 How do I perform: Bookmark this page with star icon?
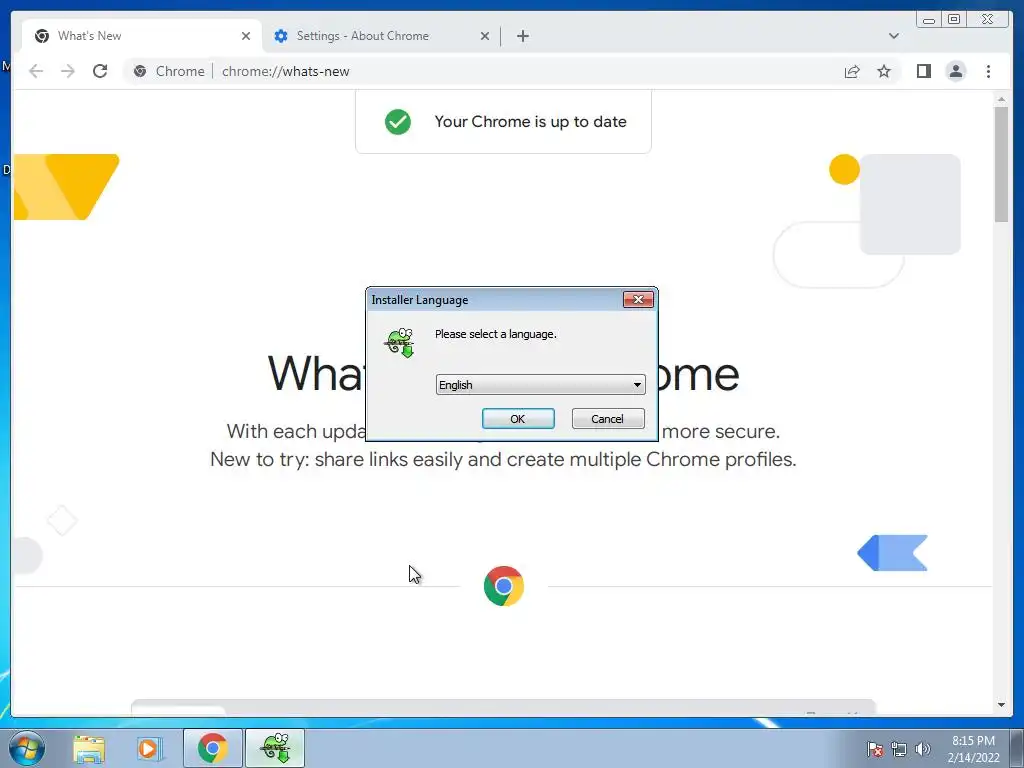pos(884,71)
